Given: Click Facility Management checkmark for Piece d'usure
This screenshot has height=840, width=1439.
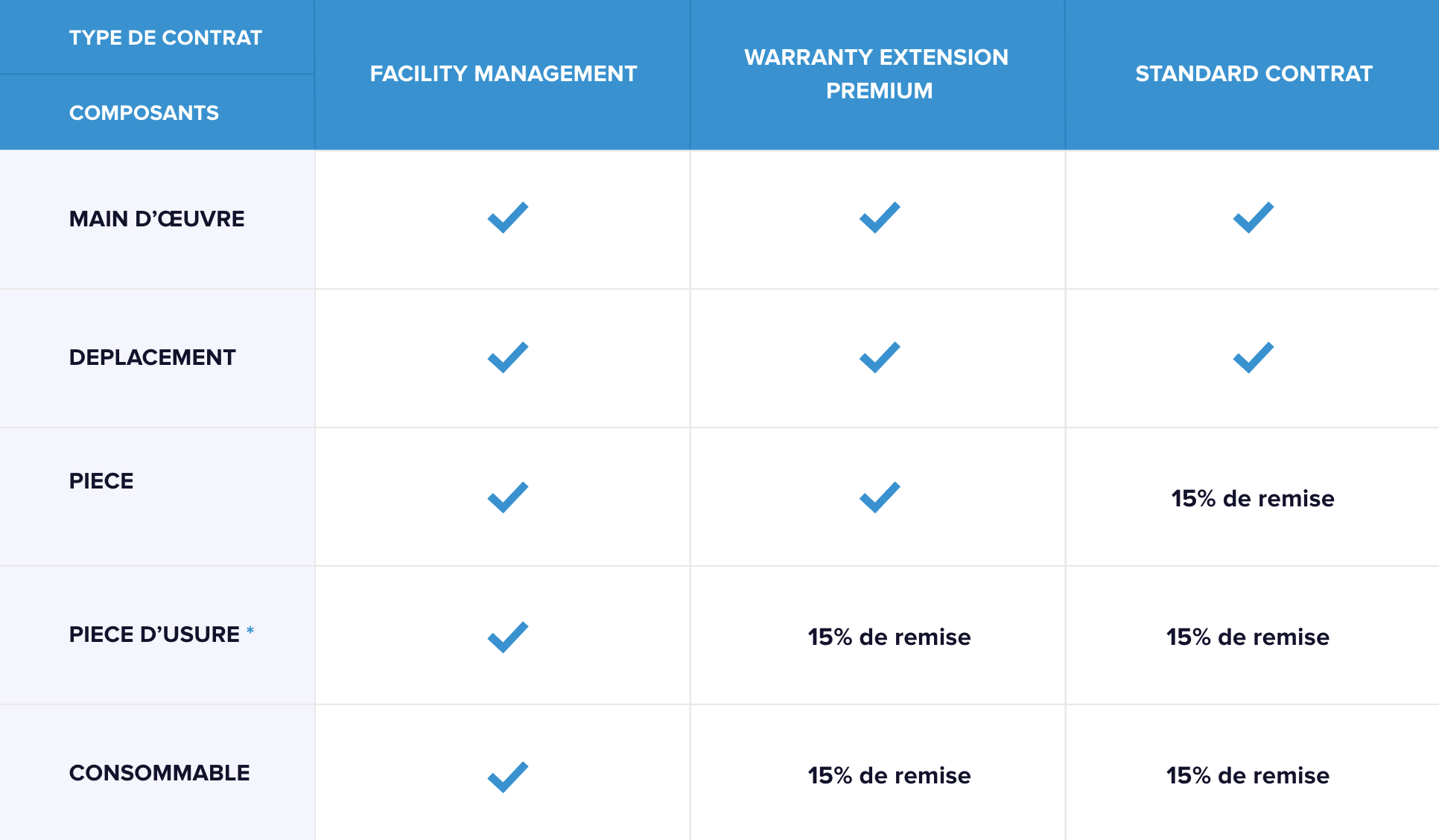Looking at the screenshot, I should tap(508, 637).
